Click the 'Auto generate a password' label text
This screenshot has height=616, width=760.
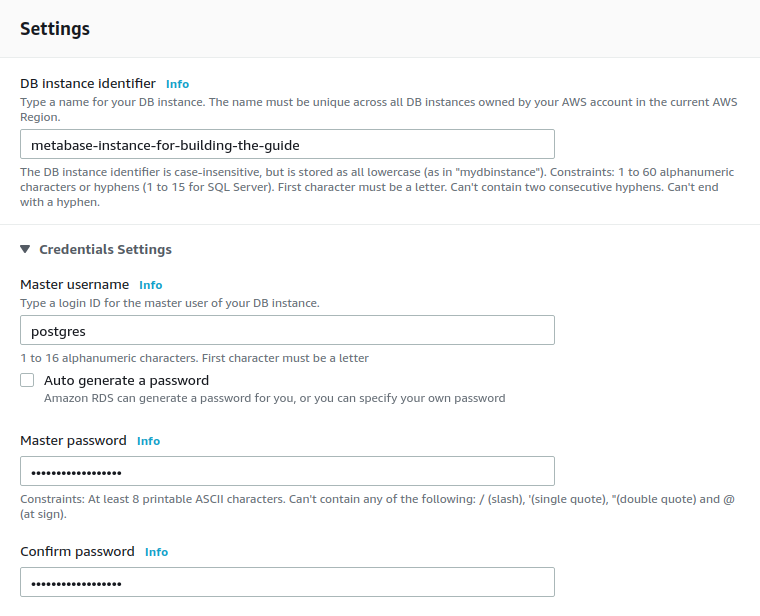coord(126,381)
